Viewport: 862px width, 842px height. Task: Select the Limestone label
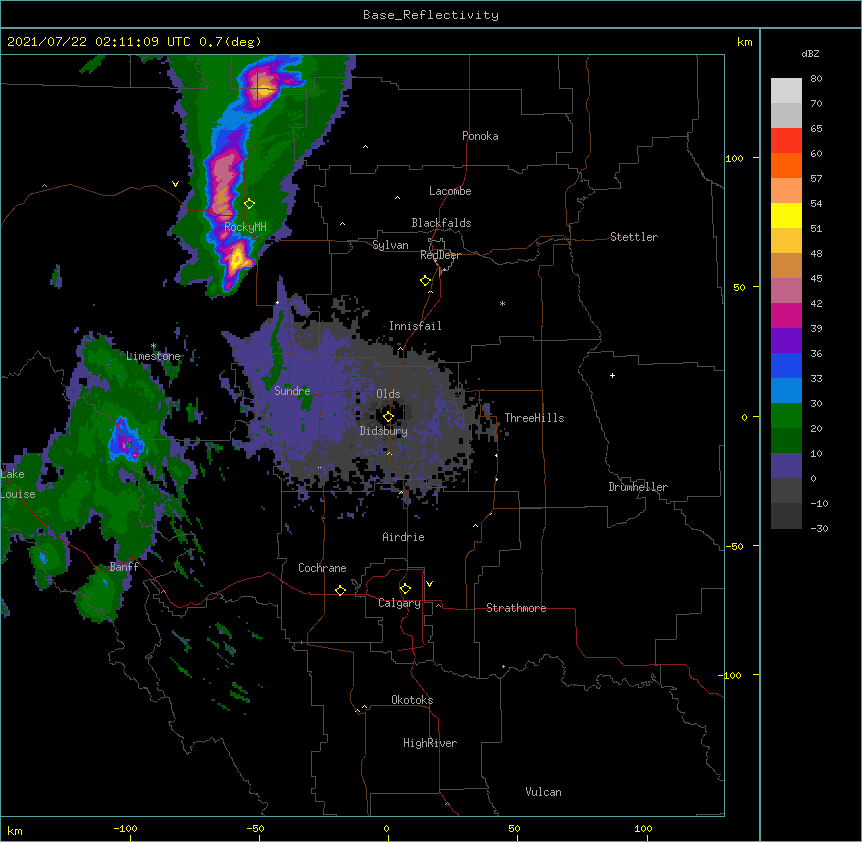[x=153, y=356]
